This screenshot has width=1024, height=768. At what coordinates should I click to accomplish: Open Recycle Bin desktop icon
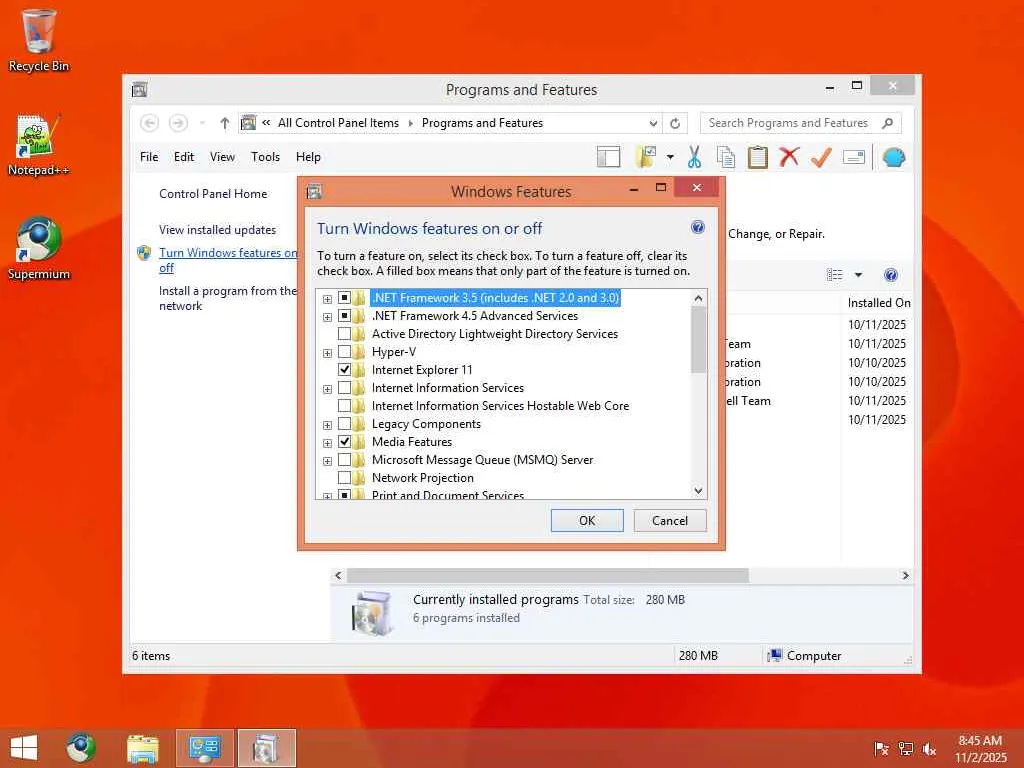[x=39, y=40]
